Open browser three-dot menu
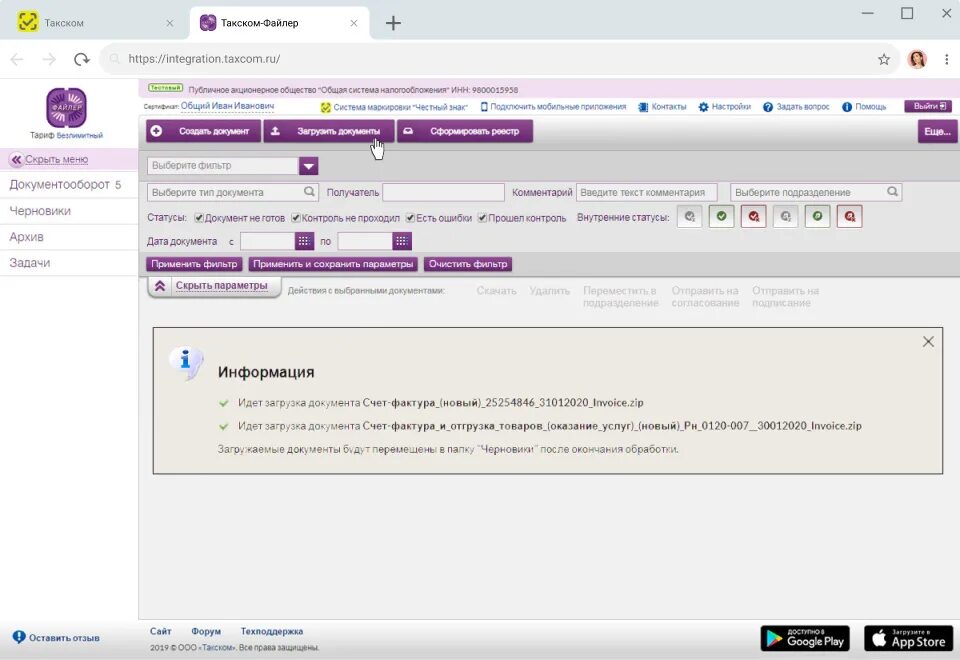This screenshot has height=660, width=960. coord(947,59)
